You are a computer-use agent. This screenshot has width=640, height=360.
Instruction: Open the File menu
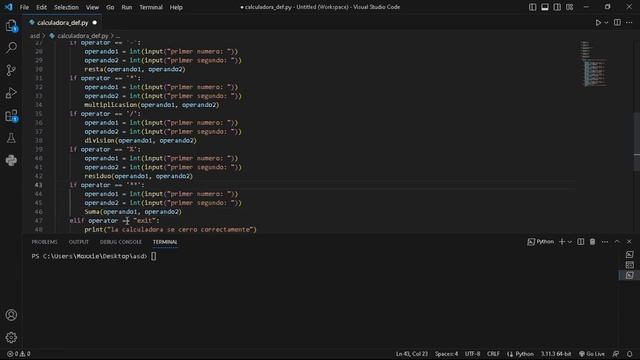pyautogui.click(x=24, y=7)
